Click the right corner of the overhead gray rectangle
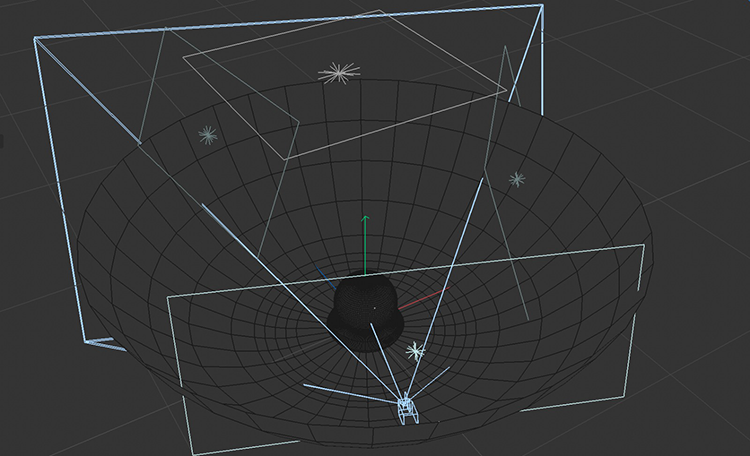 tap(505, 91)
